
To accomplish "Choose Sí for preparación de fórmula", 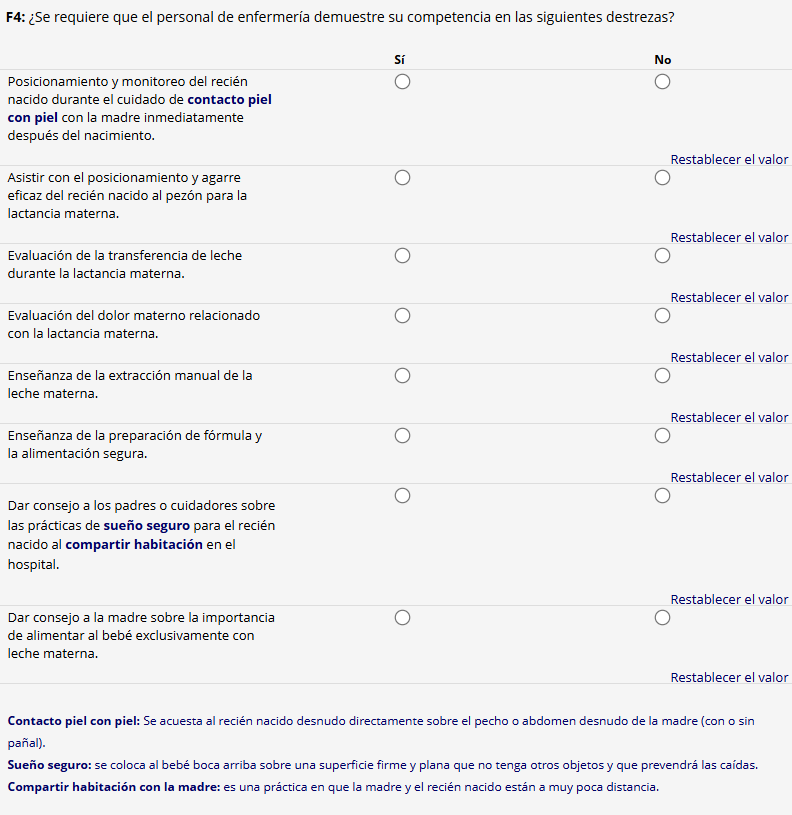I will coord(402,436).
